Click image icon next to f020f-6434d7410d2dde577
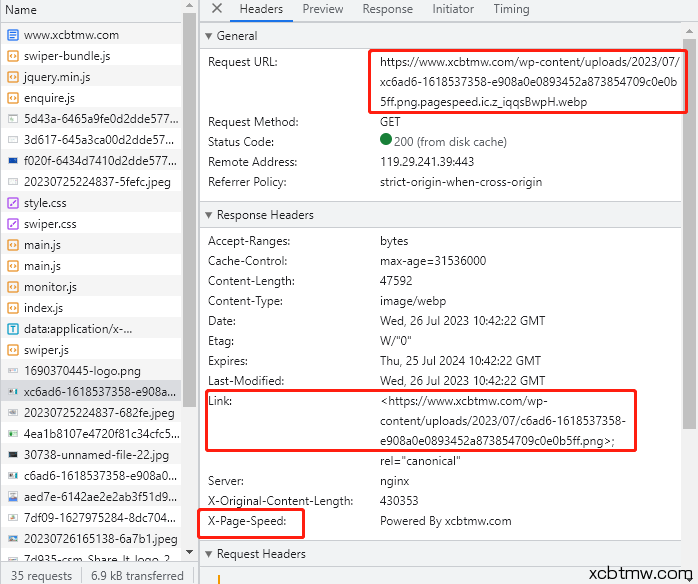The image size is (698, 584). [x=13, y=161]
